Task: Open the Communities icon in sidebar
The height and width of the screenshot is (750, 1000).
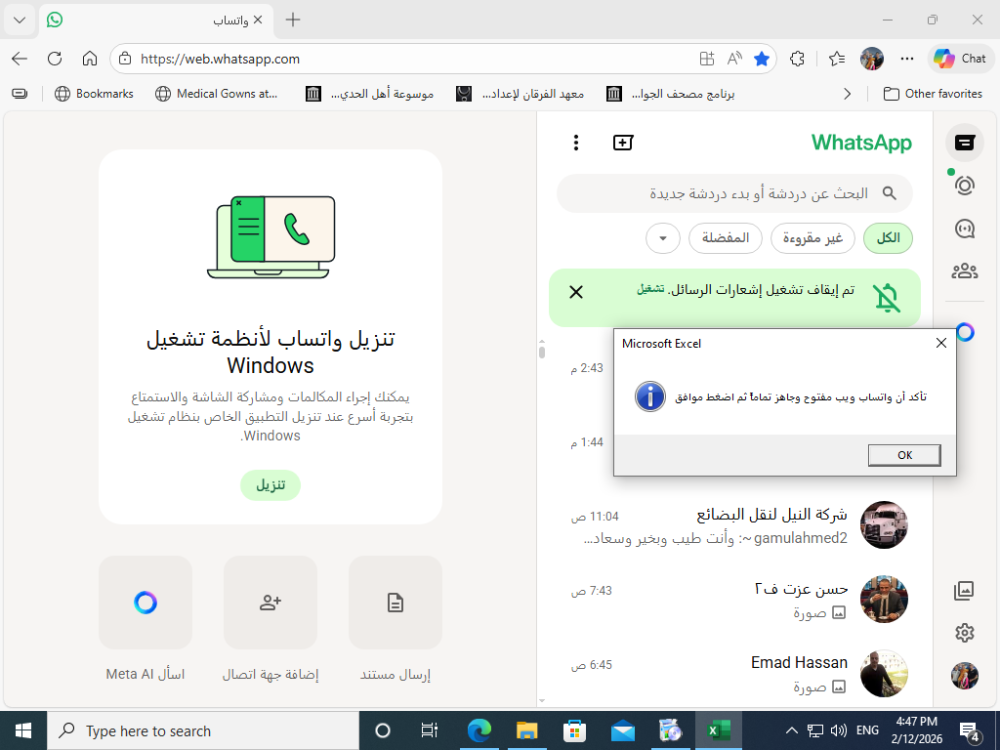Action: (x=964, y=271)
